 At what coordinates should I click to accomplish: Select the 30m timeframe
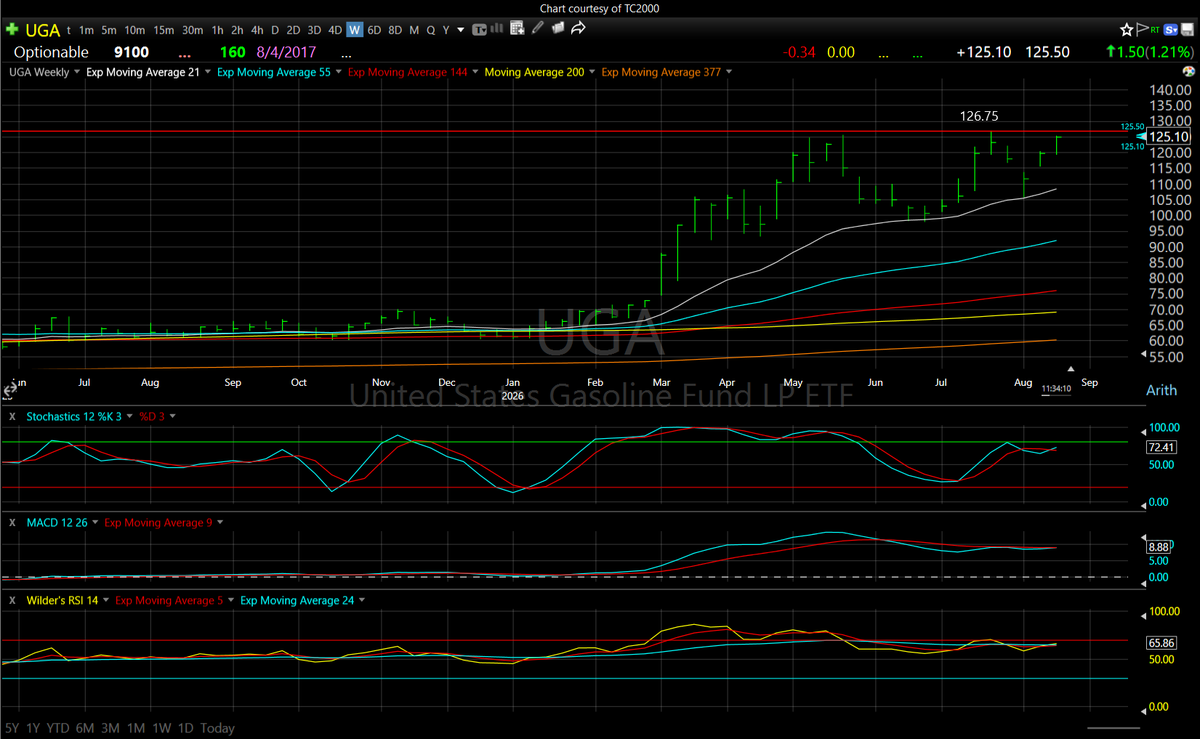(193, 30)
